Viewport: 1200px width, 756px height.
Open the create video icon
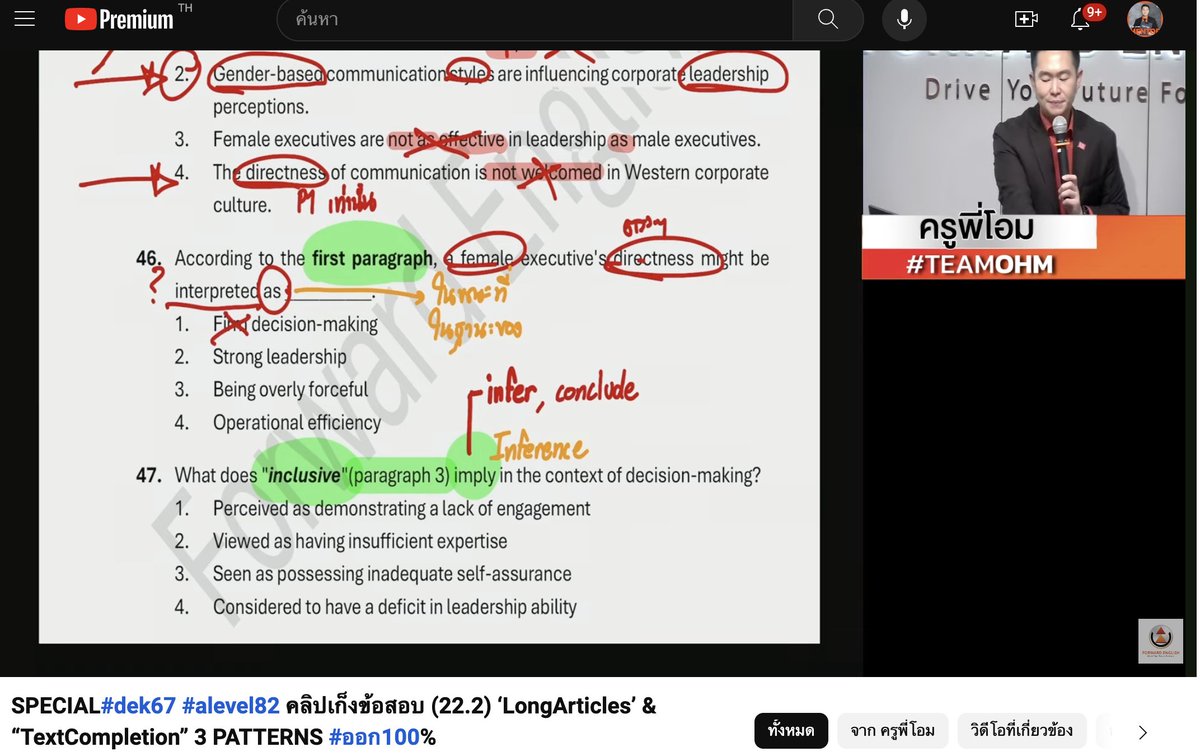point(1026,19)
